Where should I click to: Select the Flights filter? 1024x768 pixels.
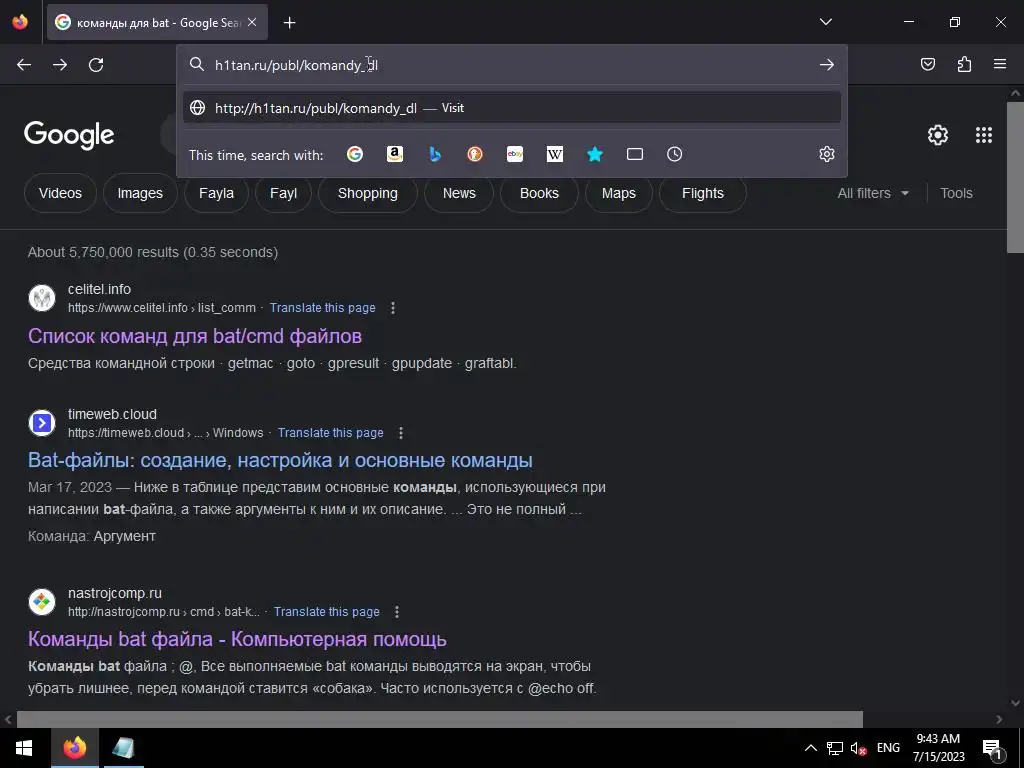pyautogui.click(x=703, y=193)
